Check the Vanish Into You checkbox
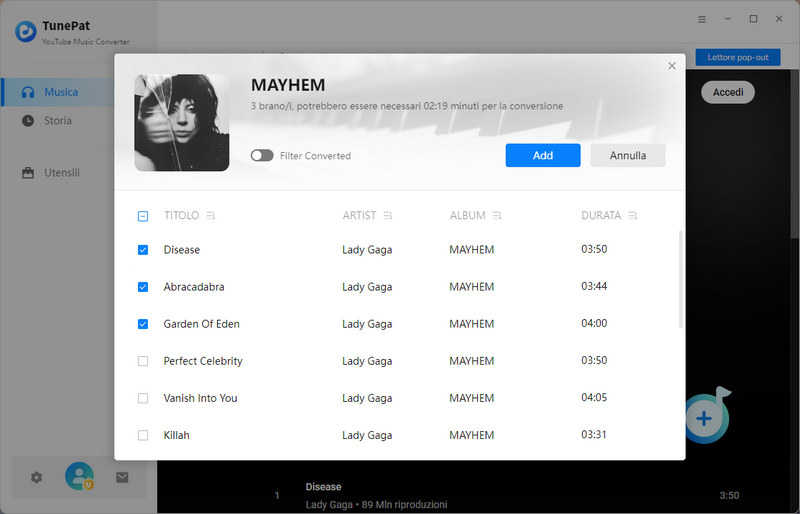 (x=143, y=398)
